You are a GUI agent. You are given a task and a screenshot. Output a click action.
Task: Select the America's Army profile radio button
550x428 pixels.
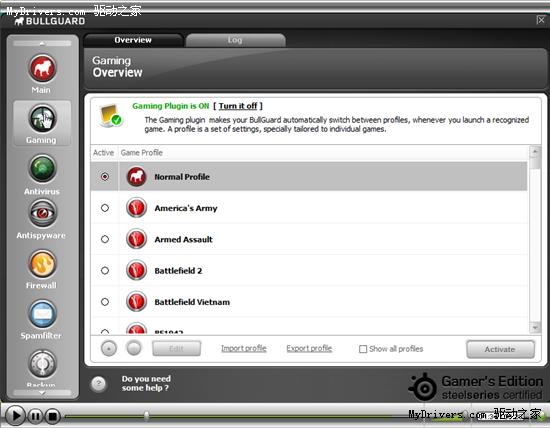tap(105, 208)
